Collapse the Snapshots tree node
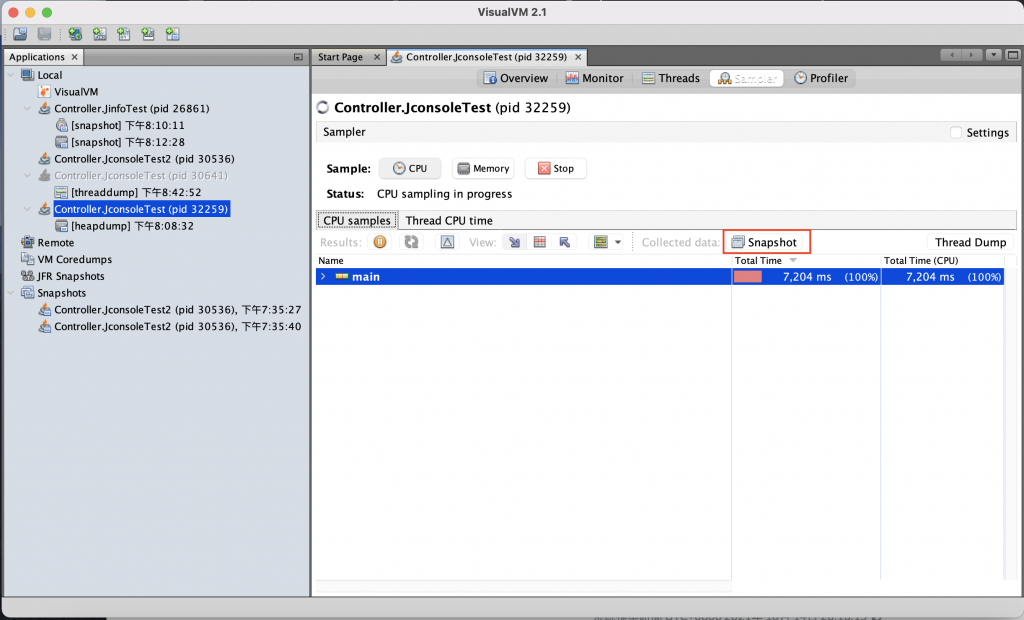Image resolution: width=1024 pixels, height=620 pixels. pyautogui.click(x=10, y=293)
